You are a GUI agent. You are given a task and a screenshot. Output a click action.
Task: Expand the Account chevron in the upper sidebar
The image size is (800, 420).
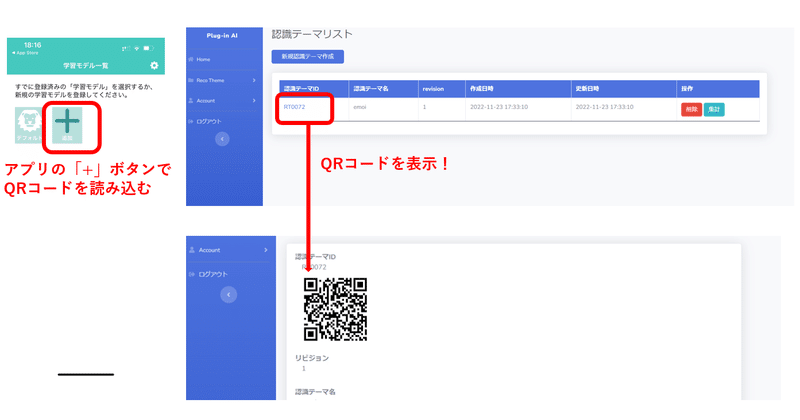click(x=254, y=101)
